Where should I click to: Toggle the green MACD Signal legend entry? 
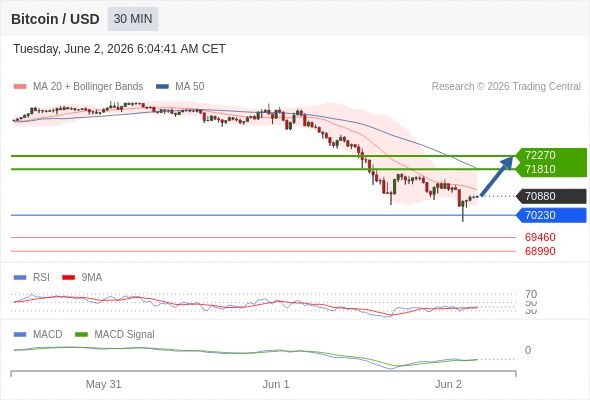click(x=115, y=334)
